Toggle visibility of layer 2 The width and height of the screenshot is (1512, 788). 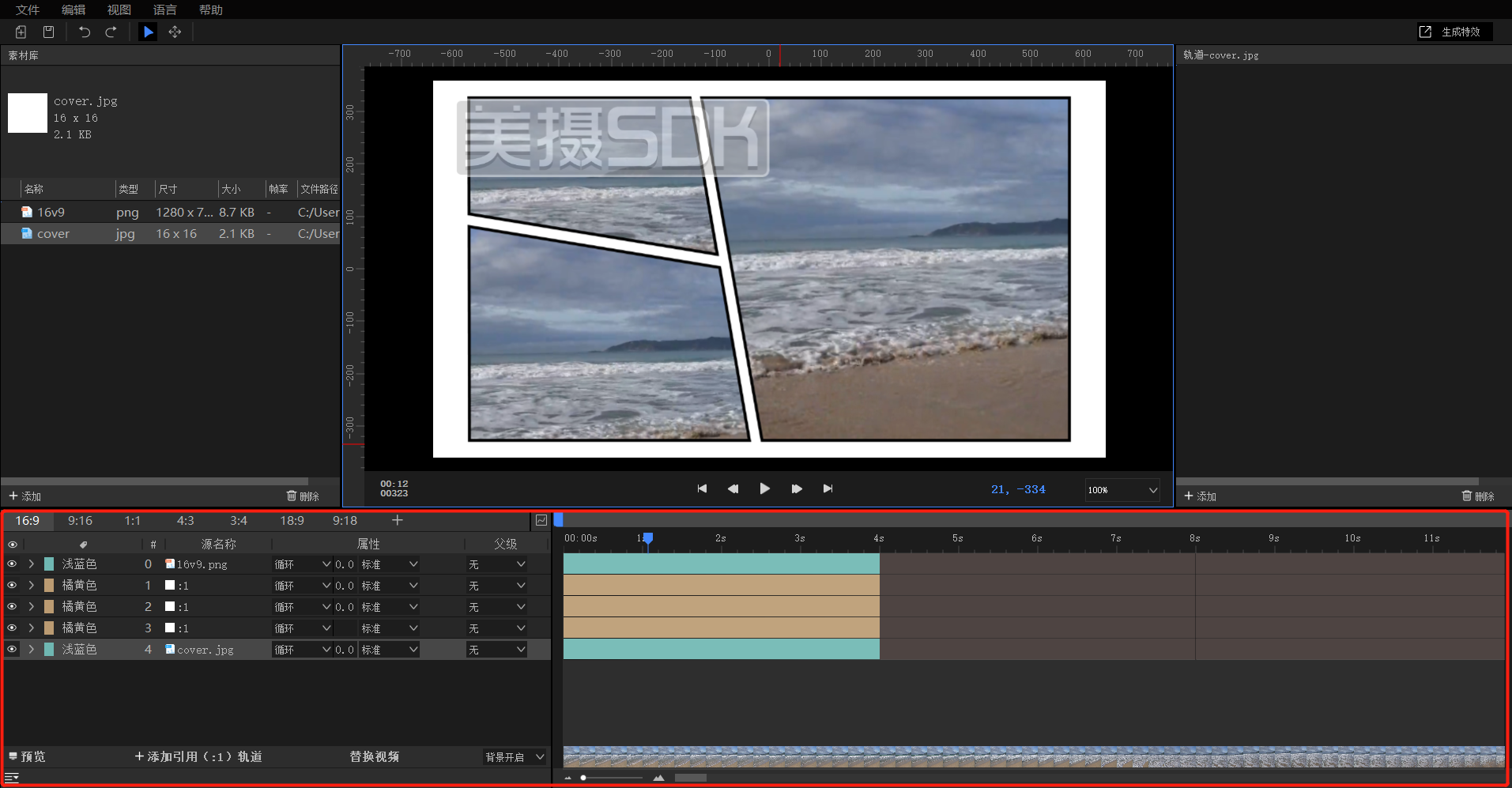[x=12, y=606]
